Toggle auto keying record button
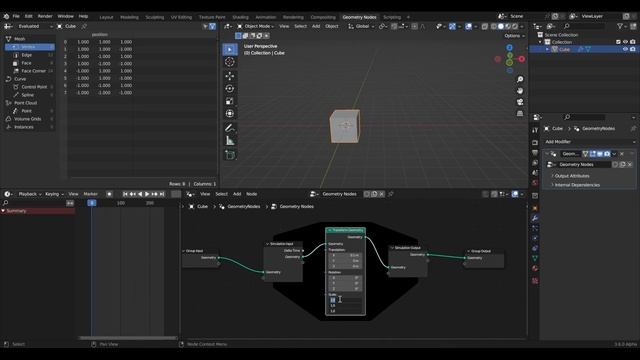This screenshot has width=640, height=360. click(109, 194)
